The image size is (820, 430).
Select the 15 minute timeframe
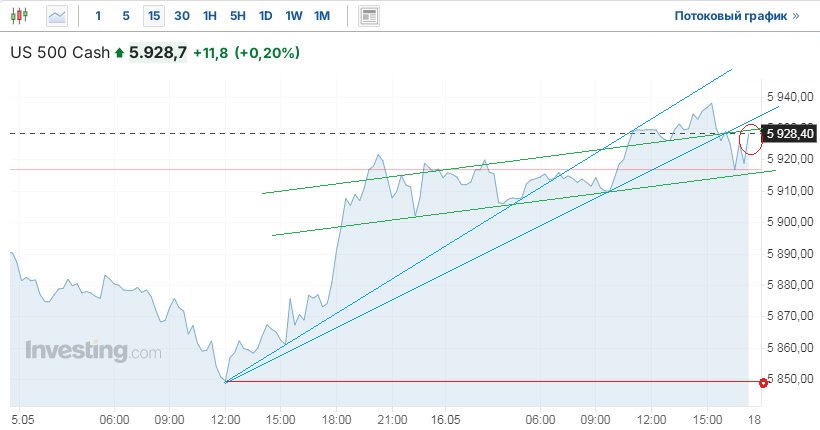153,16
